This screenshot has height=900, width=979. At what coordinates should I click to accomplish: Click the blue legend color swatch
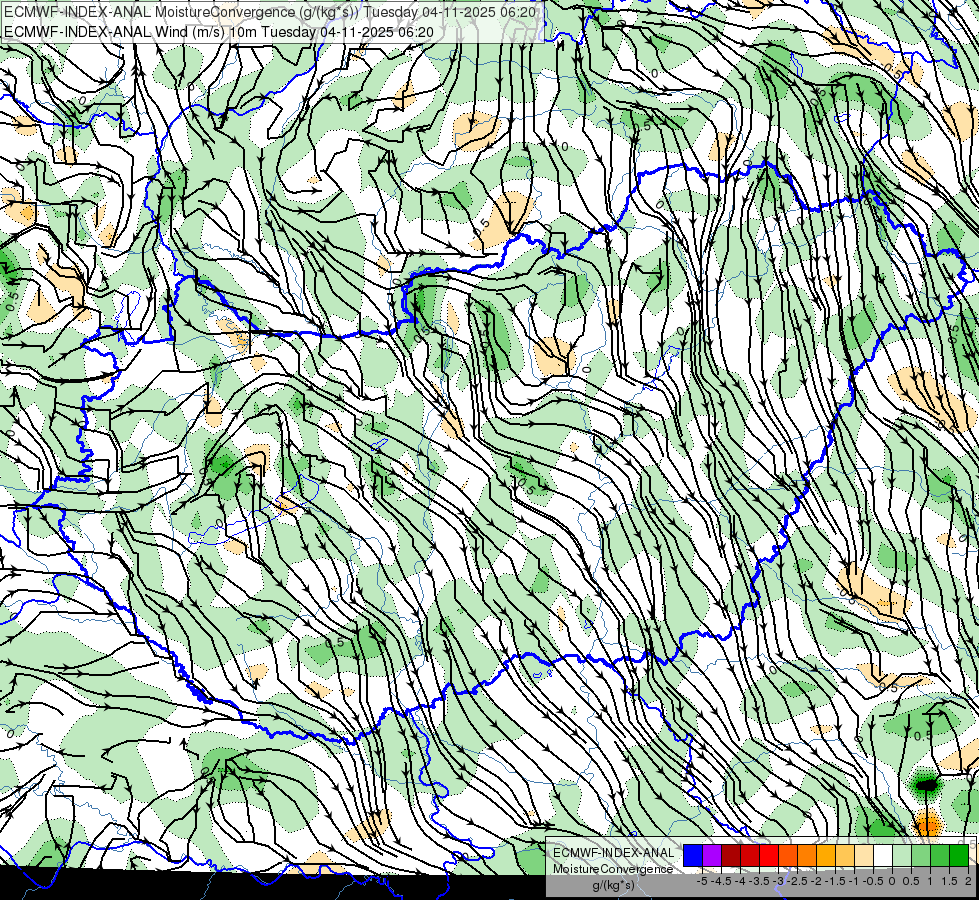693,855
